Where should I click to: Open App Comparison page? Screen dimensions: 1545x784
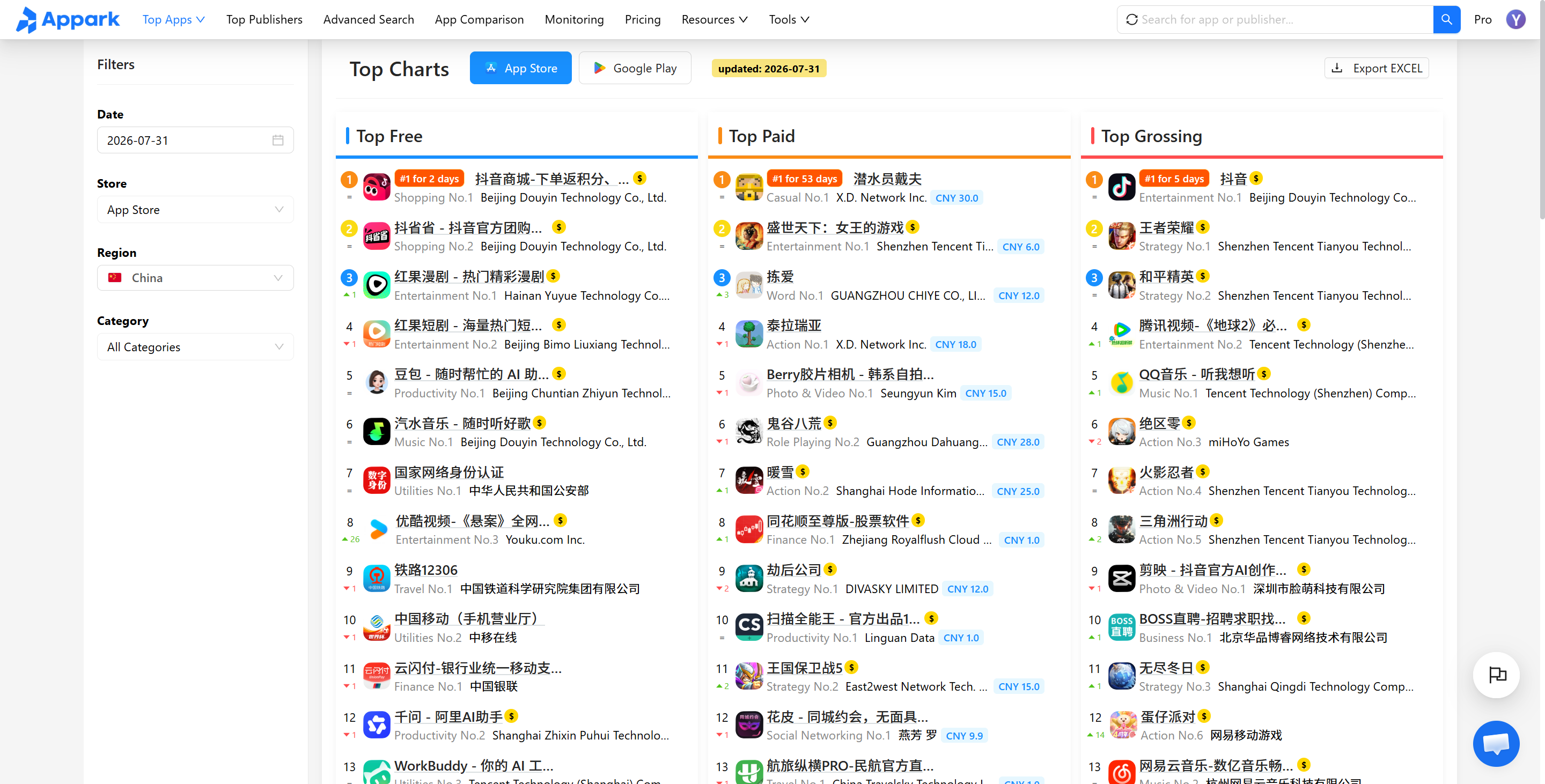[x=479, y=19]
